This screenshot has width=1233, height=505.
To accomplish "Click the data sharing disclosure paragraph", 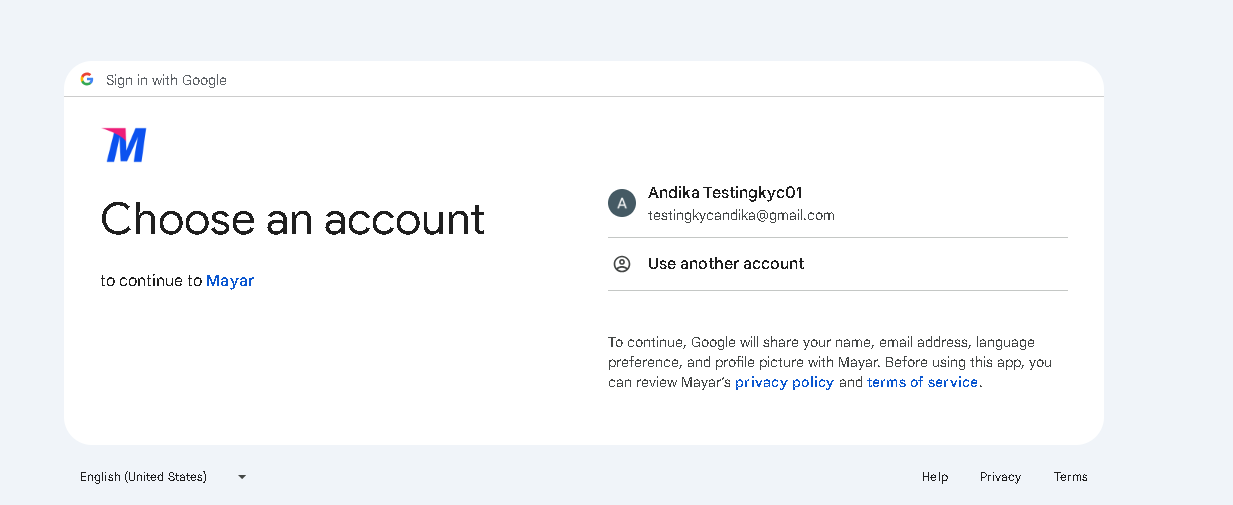I will pos(830,362).
